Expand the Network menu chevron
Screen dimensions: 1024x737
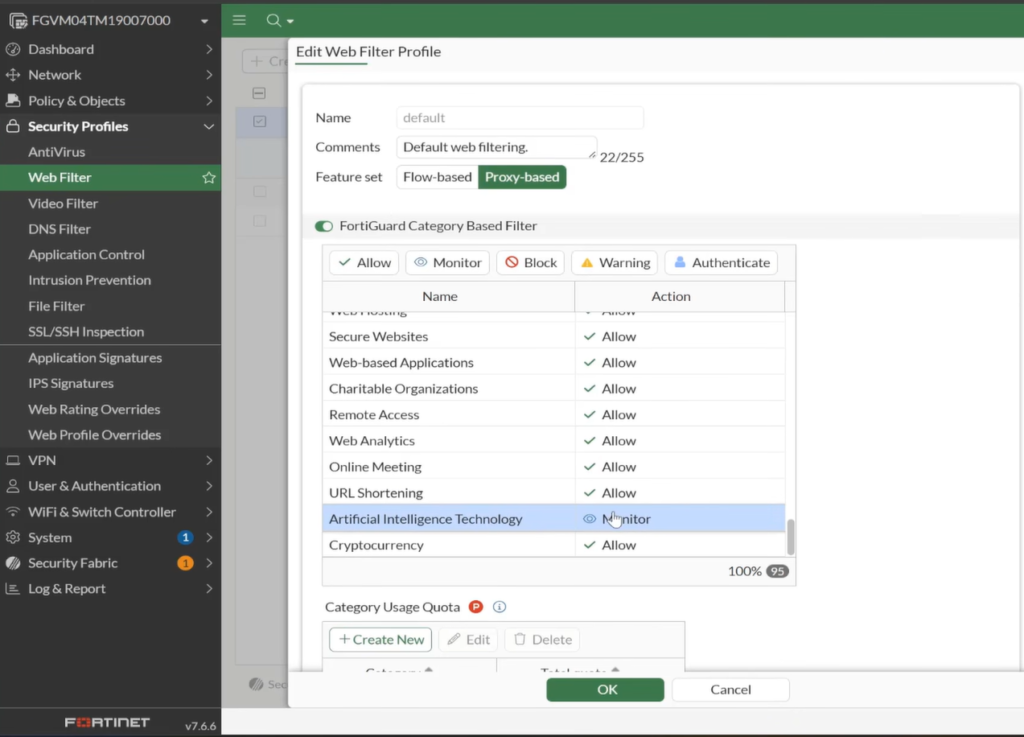click(209, 74)
